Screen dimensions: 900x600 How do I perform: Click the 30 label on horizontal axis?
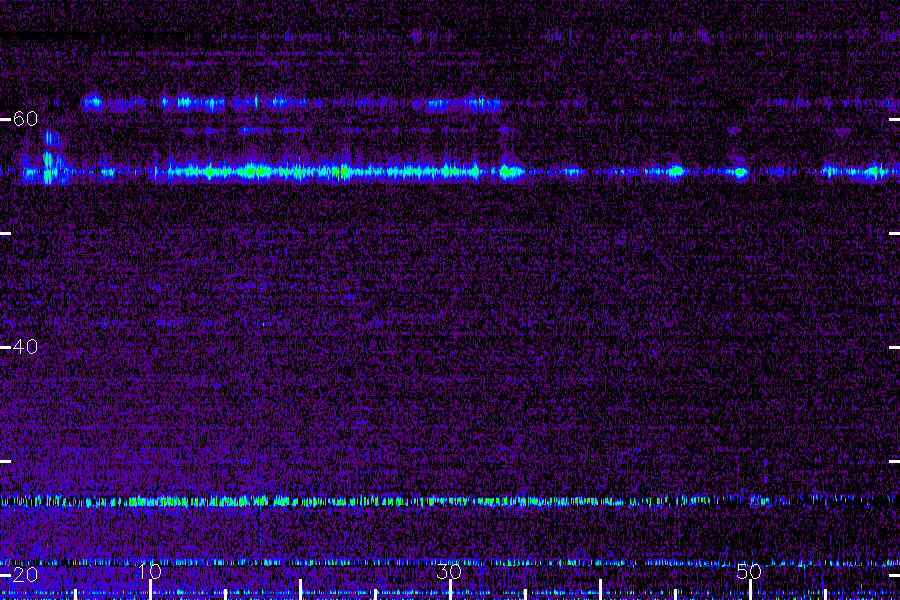[449, 571]
